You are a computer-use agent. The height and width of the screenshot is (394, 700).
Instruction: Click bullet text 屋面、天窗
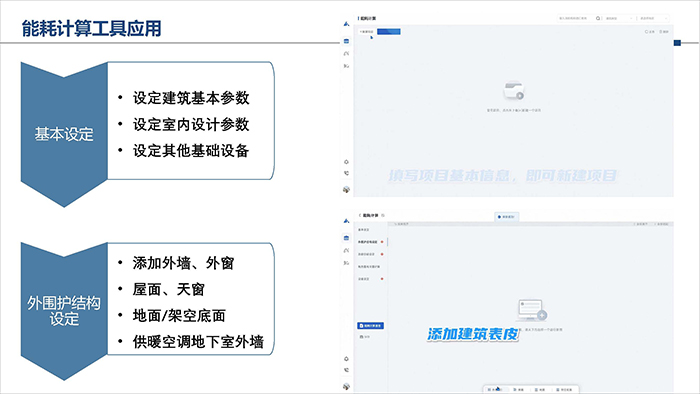tap(168, 289)
